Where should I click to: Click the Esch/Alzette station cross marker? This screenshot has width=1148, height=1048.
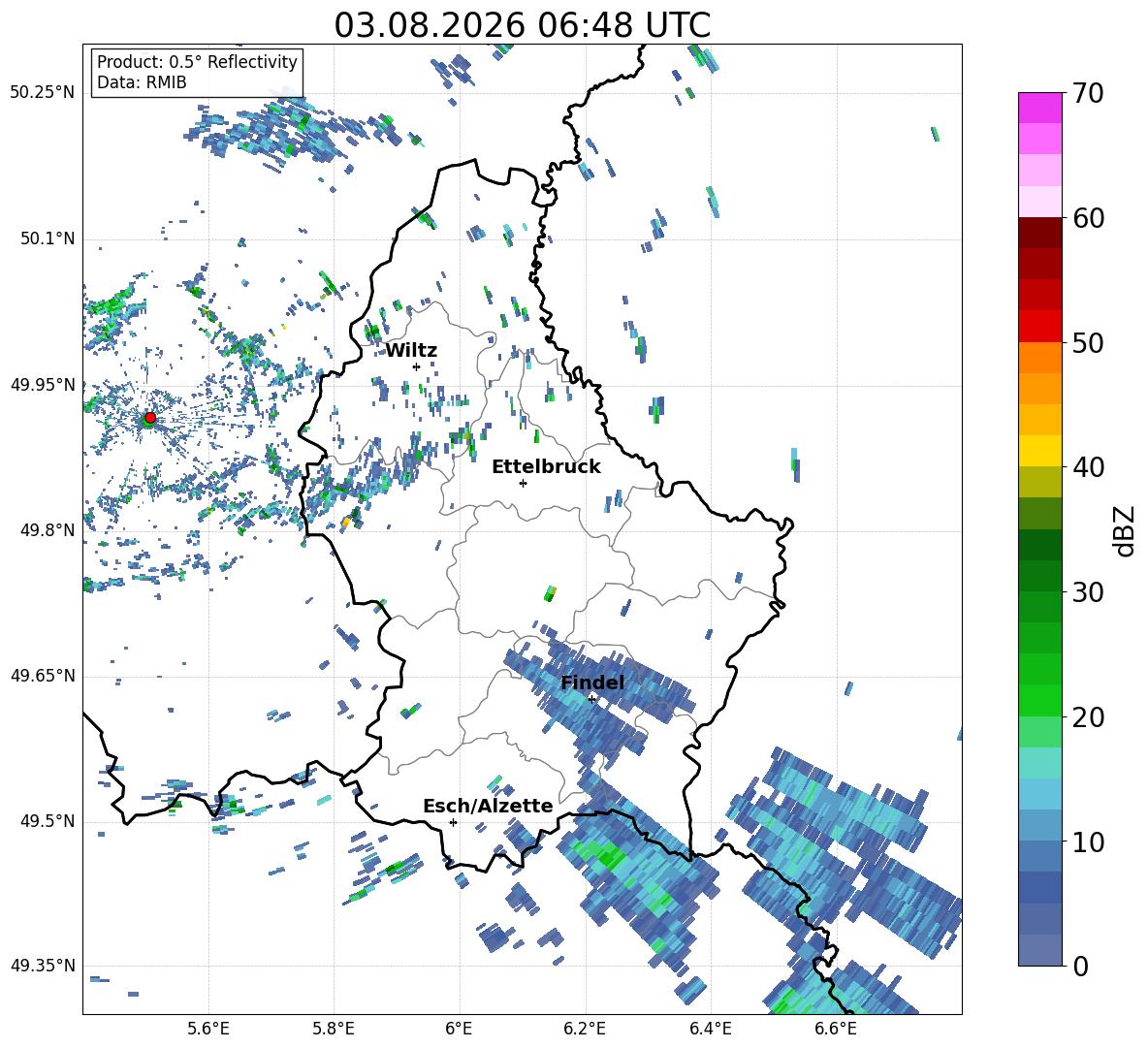[x=453, y=822]
